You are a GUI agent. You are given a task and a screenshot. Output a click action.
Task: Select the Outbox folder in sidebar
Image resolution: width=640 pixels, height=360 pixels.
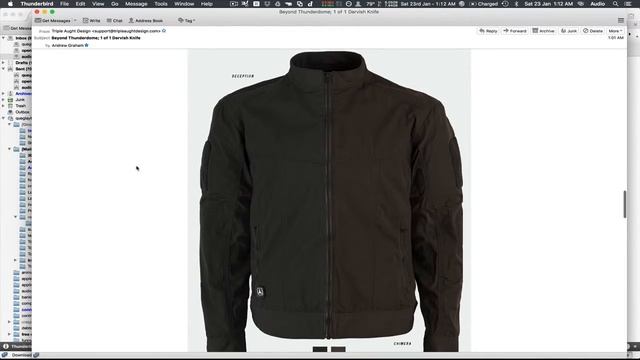(22, 112)
